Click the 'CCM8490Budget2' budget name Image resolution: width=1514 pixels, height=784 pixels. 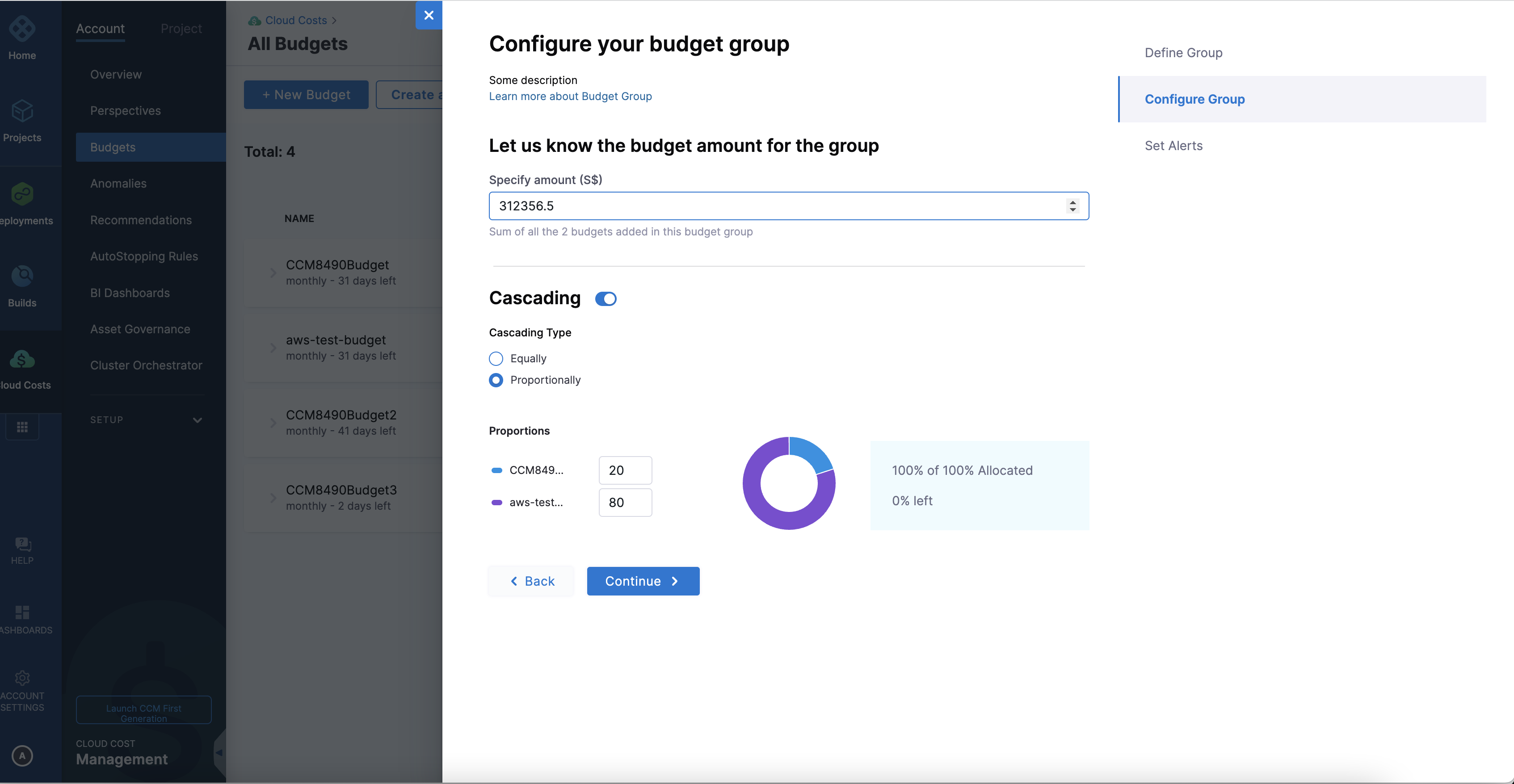click(341, 414)
